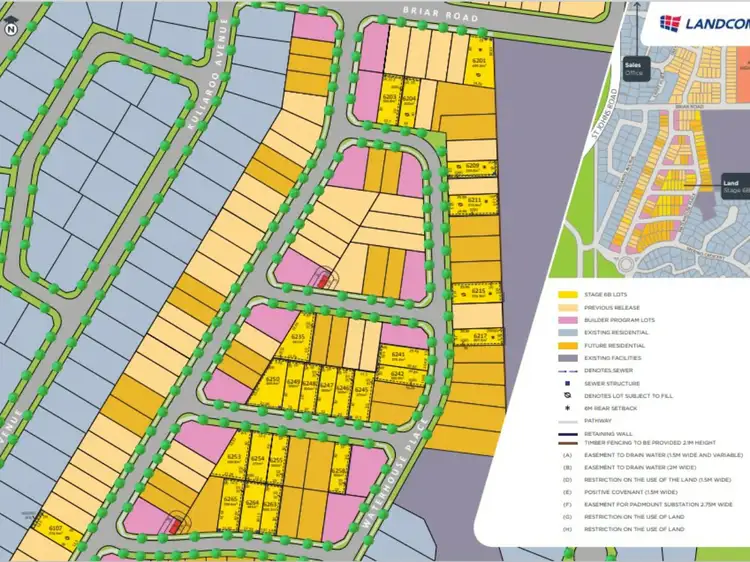Click the north compass icon
The image size is (750, 562).
[12, 29]
